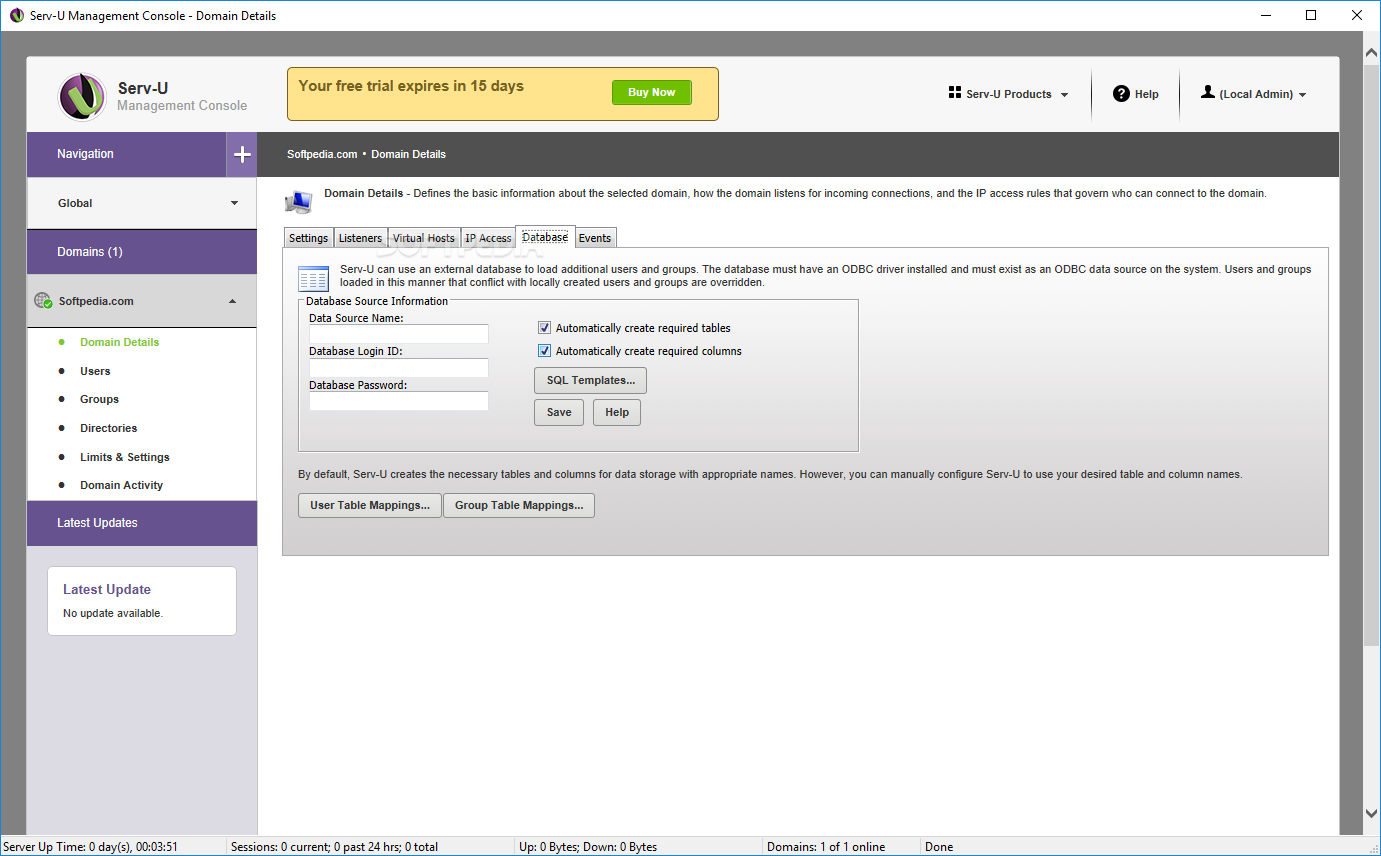Click the Data Source Name field
Viewport: 1381px width, 856px height.
(399, 334)
